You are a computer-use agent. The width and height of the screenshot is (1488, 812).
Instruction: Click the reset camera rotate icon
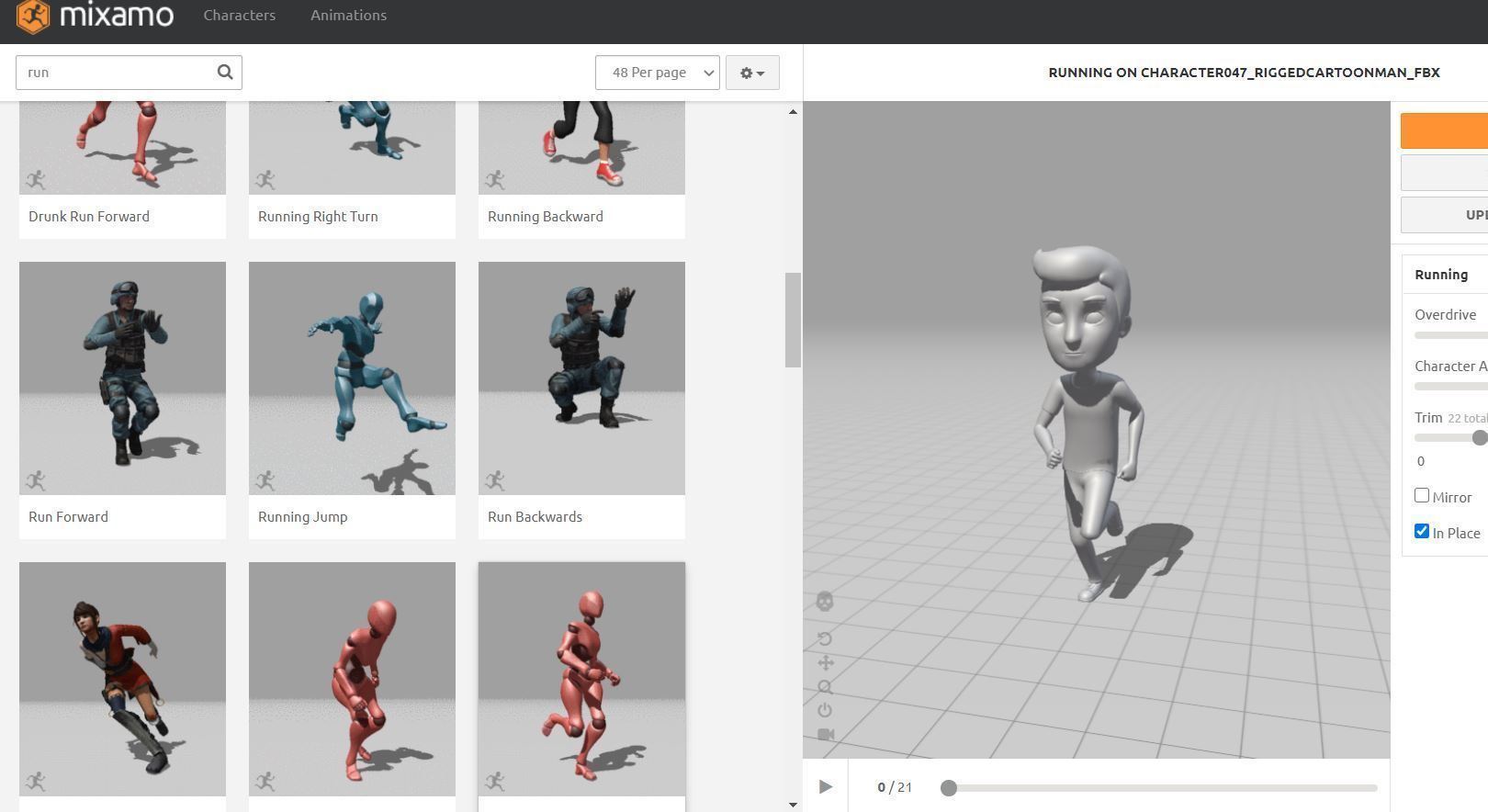(x=825, y=638)
